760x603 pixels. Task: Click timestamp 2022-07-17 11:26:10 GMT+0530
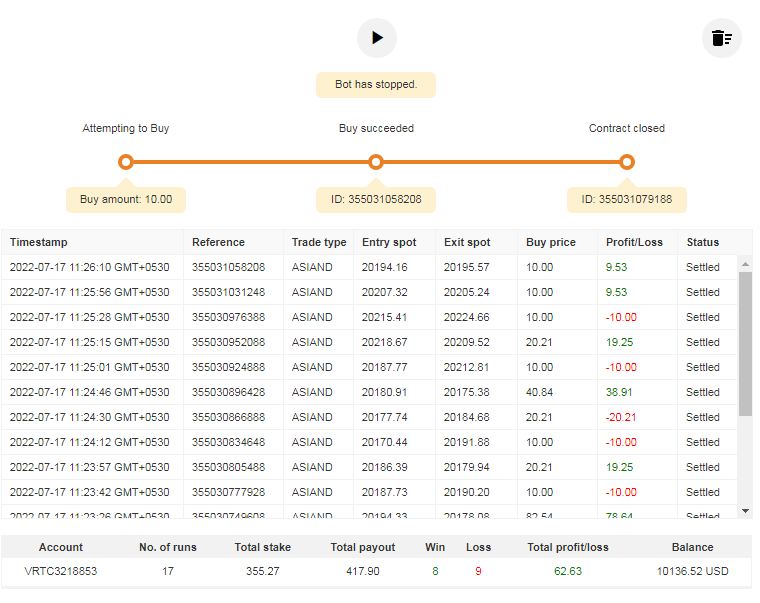90,267
